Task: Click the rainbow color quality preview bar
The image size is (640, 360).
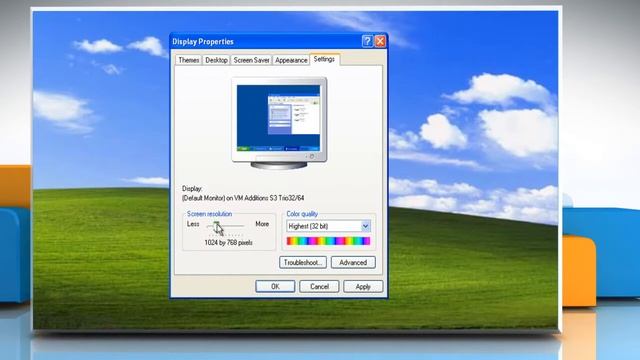Action: [328, 241]
